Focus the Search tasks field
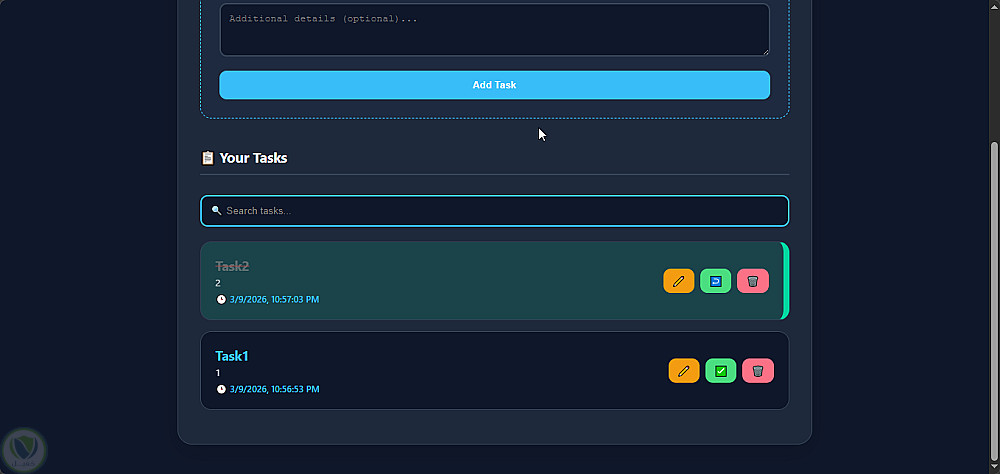This screenshot has width=1000, height=474. pos(500,211)
